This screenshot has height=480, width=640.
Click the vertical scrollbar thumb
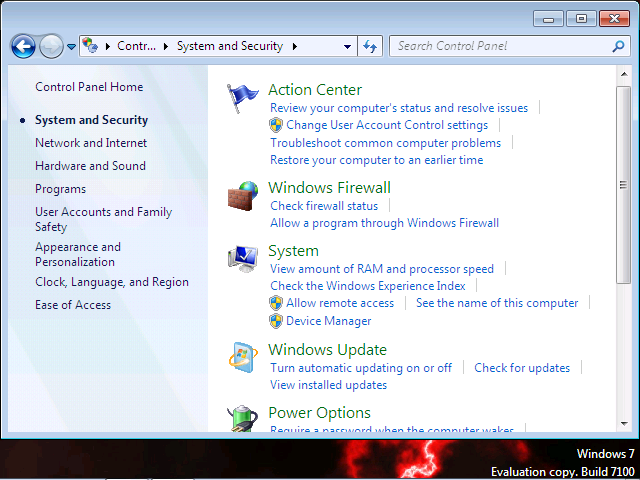(623, 184)
